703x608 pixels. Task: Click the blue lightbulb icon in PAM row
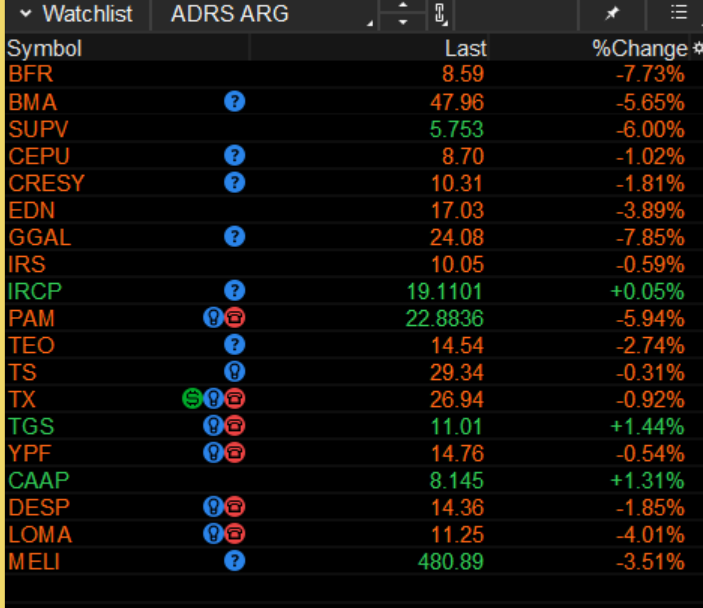[x=213, y=318]
